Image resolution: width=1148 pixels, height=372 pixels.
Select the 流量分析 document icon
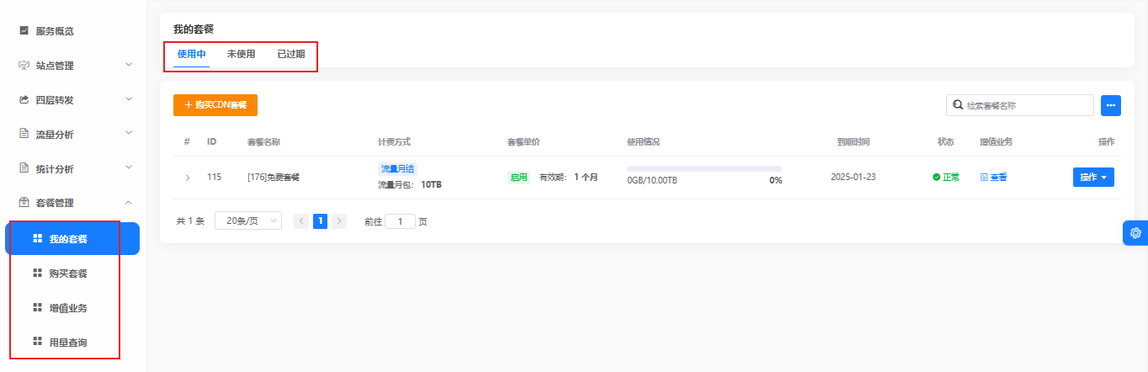pyautogui.click(x=23, y=134)
